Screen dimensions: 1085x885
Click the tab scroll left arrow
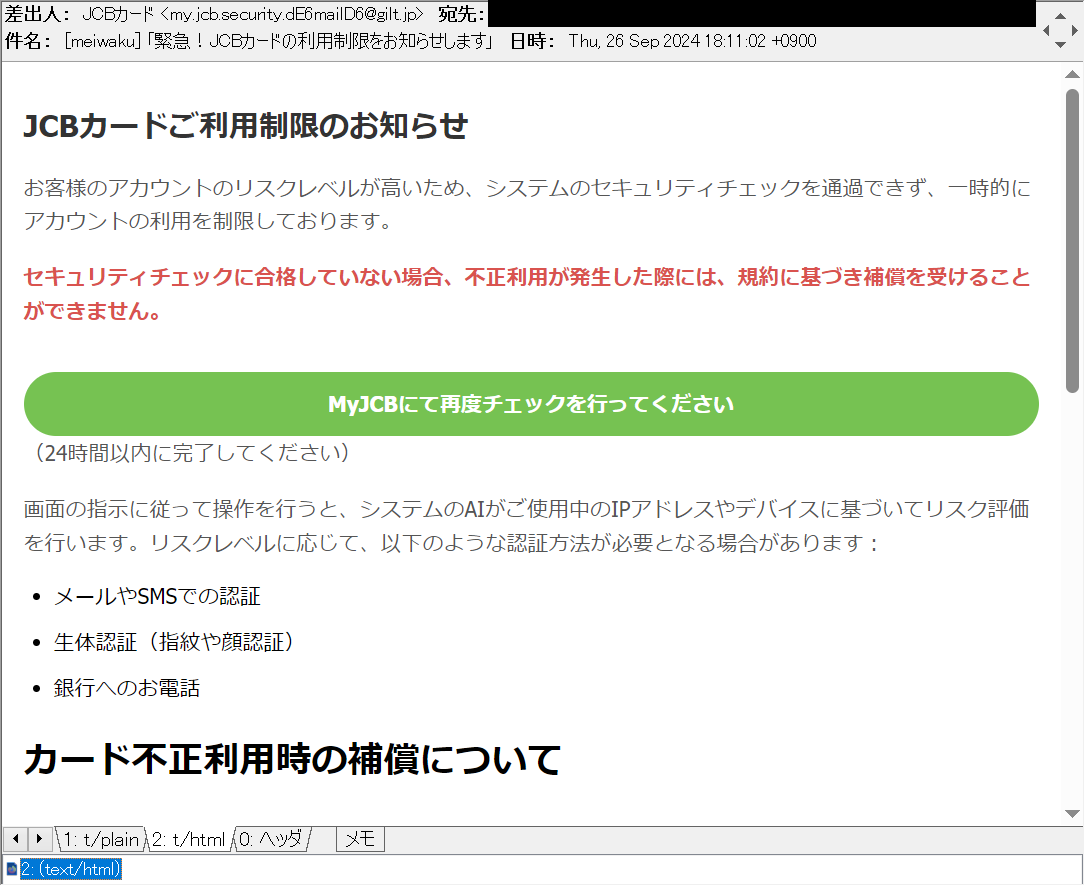[15, 839]
